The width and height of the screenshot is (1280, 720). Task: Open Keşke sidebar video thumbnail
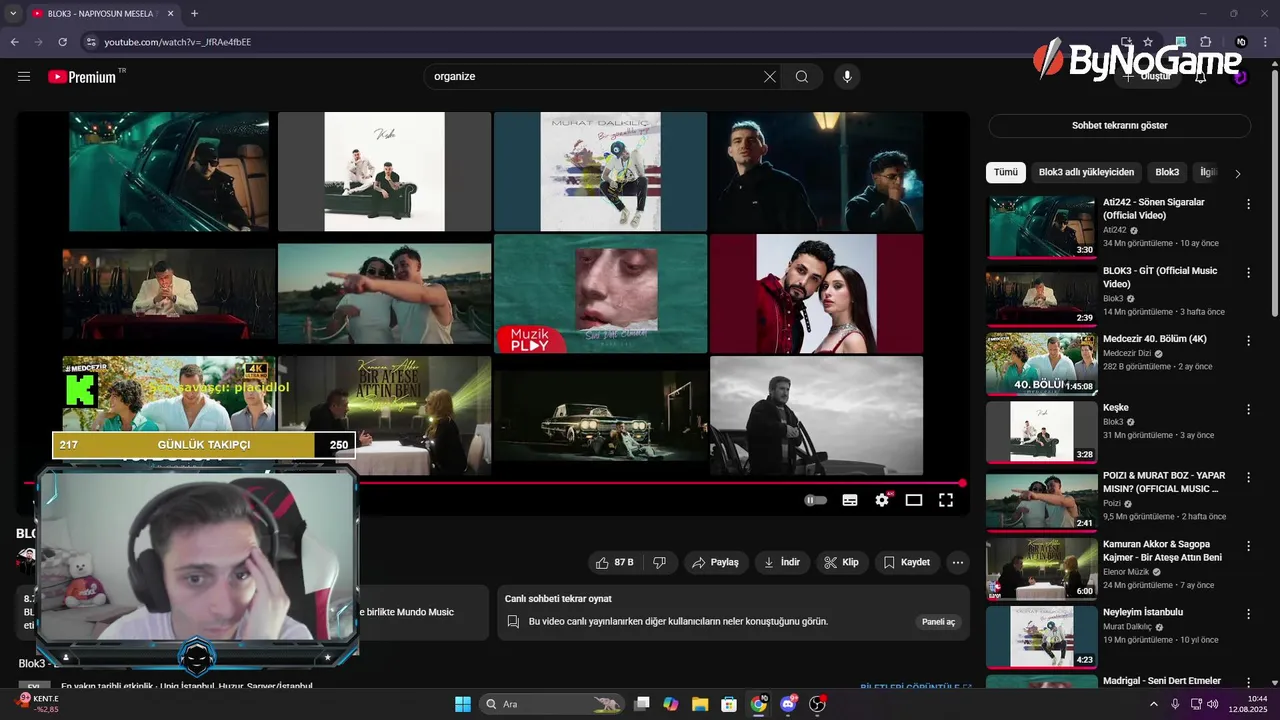[x=1041, y=432]
